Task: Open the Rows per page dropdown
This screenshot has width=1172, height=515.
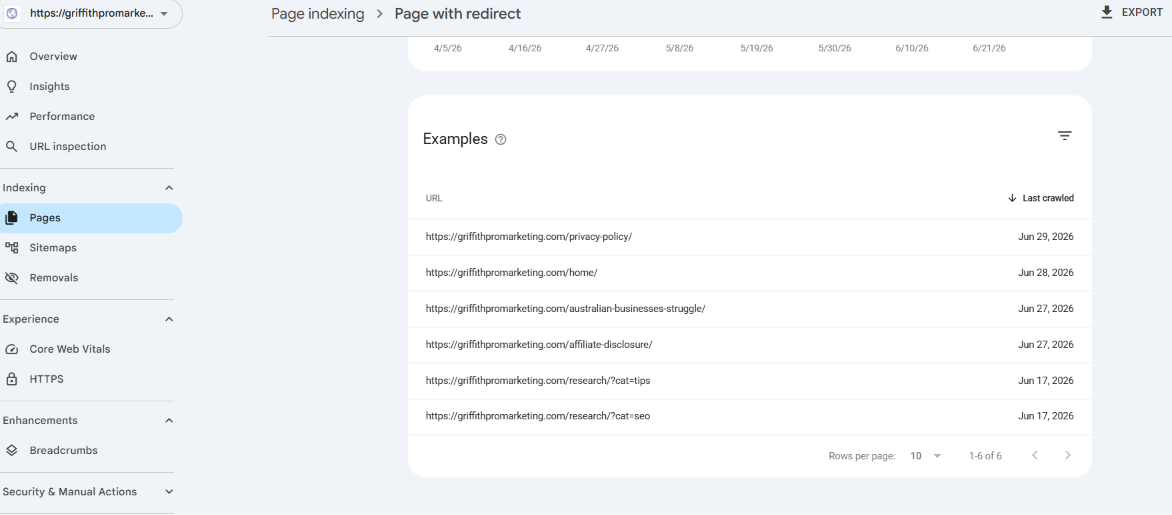Action: (926, 456)
